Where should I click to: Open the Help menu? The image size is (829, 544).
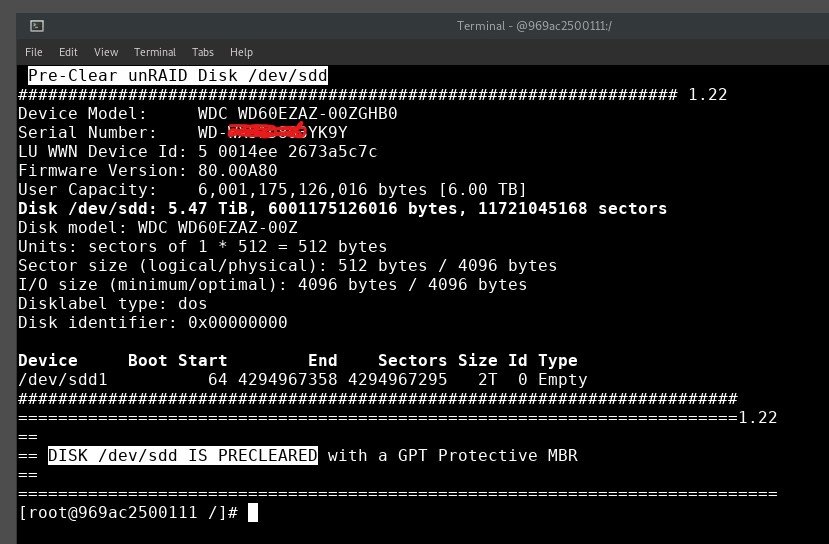pos(241,52)
